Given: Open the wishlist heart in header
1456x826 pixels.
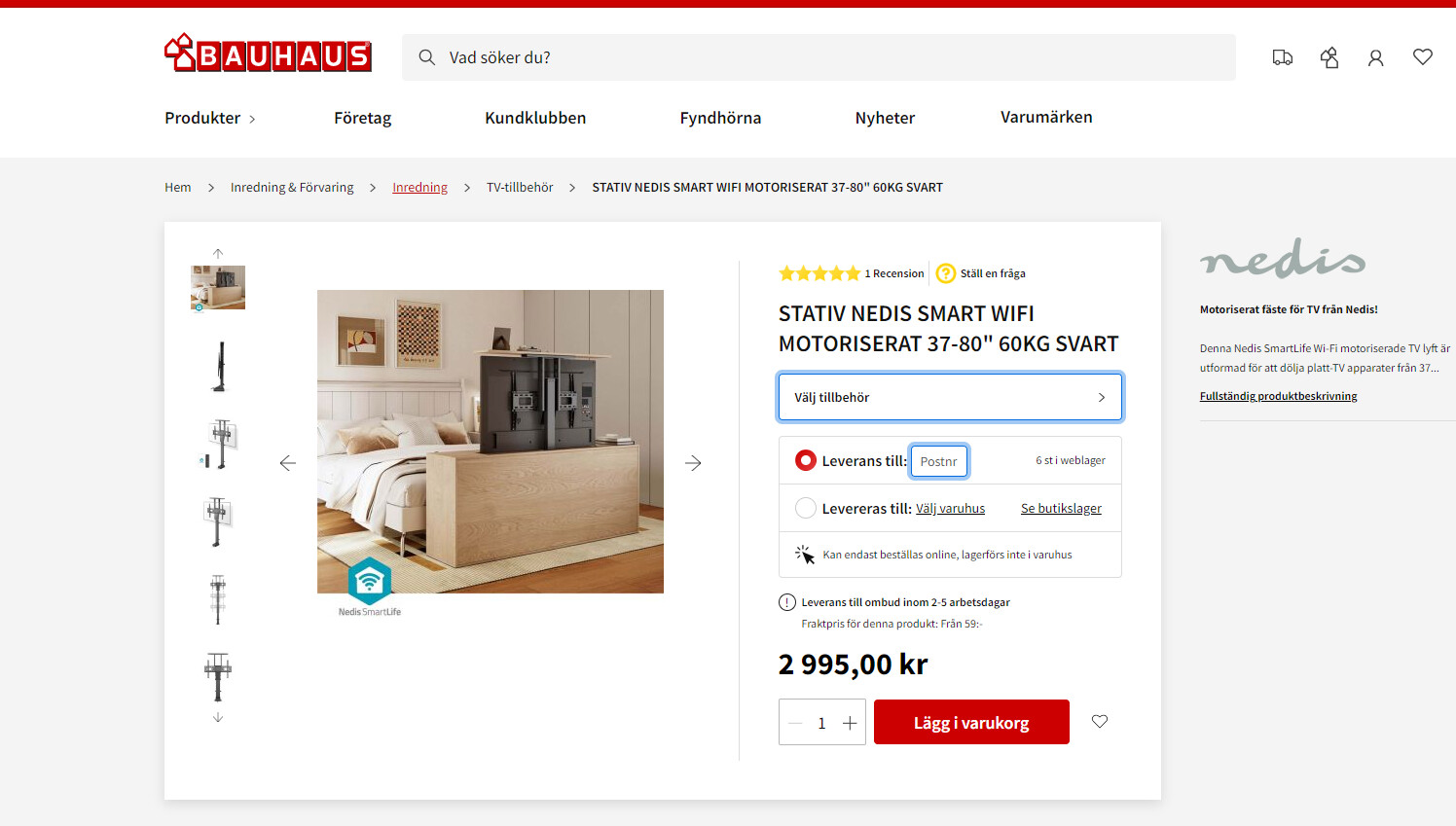Looking at the screenshot, I should [x=1423, y=57].
